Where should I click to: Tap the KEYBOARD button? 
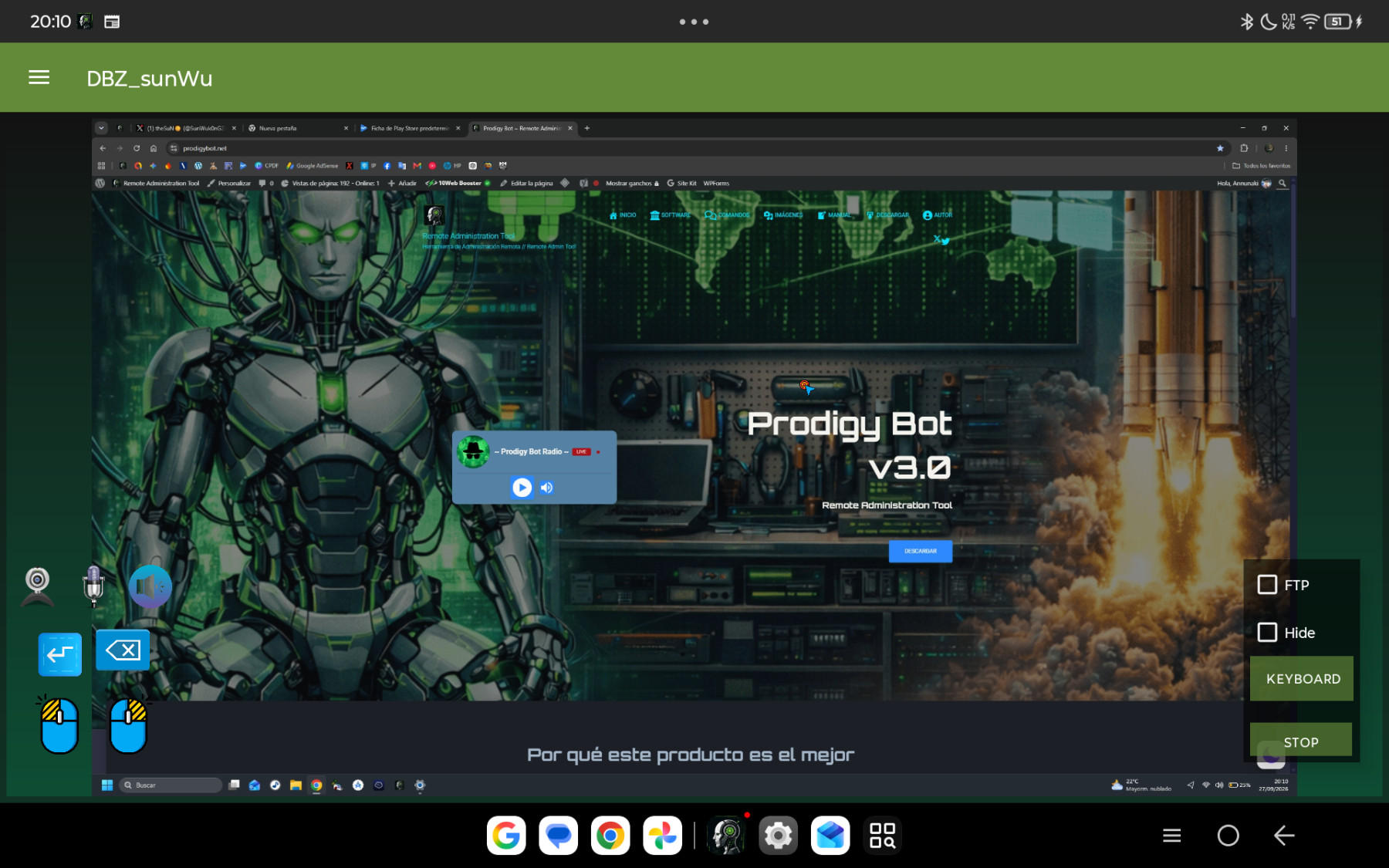(x=1302, y=679)
